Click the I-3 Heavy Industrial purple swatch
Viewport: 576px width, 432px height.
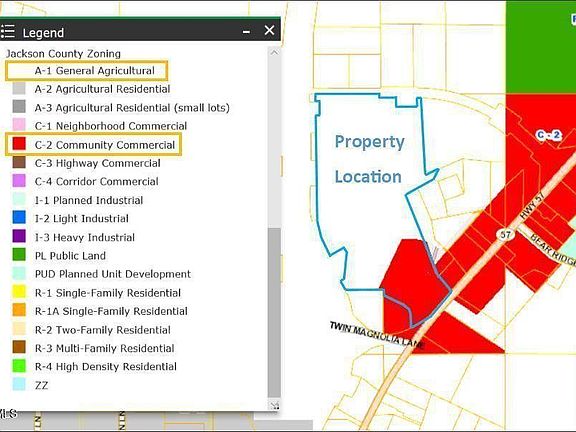point(19,236)
